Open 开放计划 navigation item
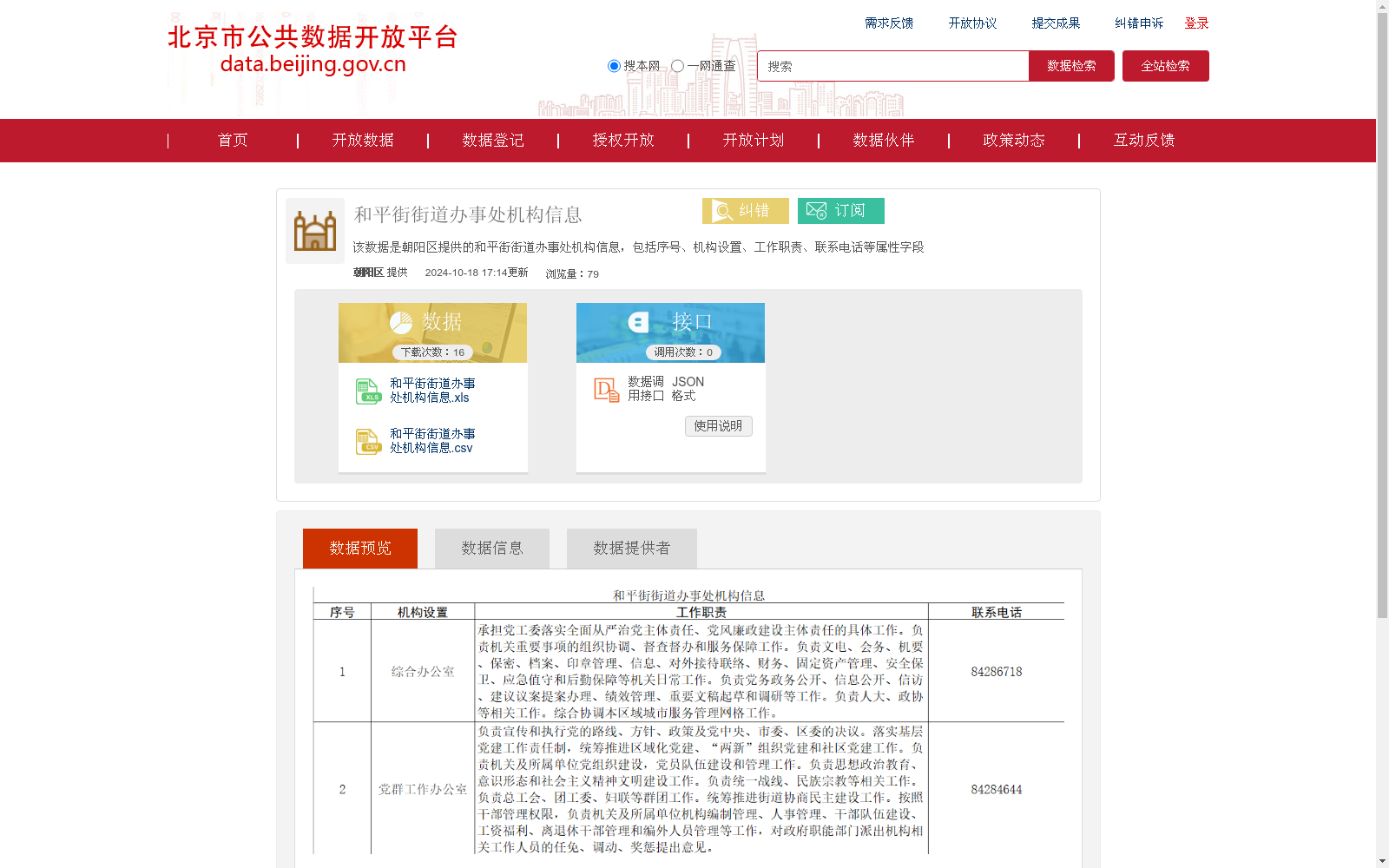 (x=754, y=141)
